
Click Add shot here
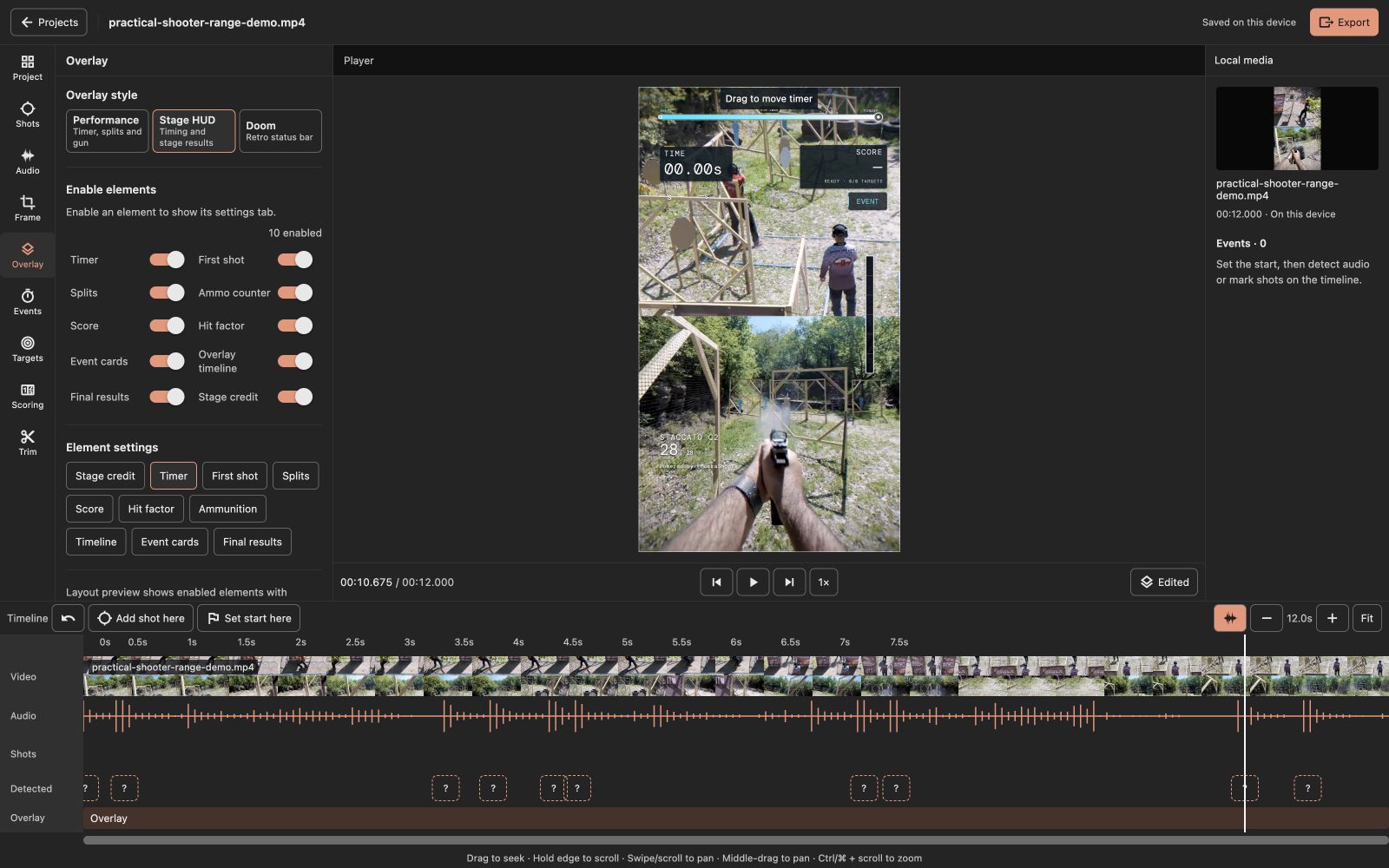coord(141,618)
